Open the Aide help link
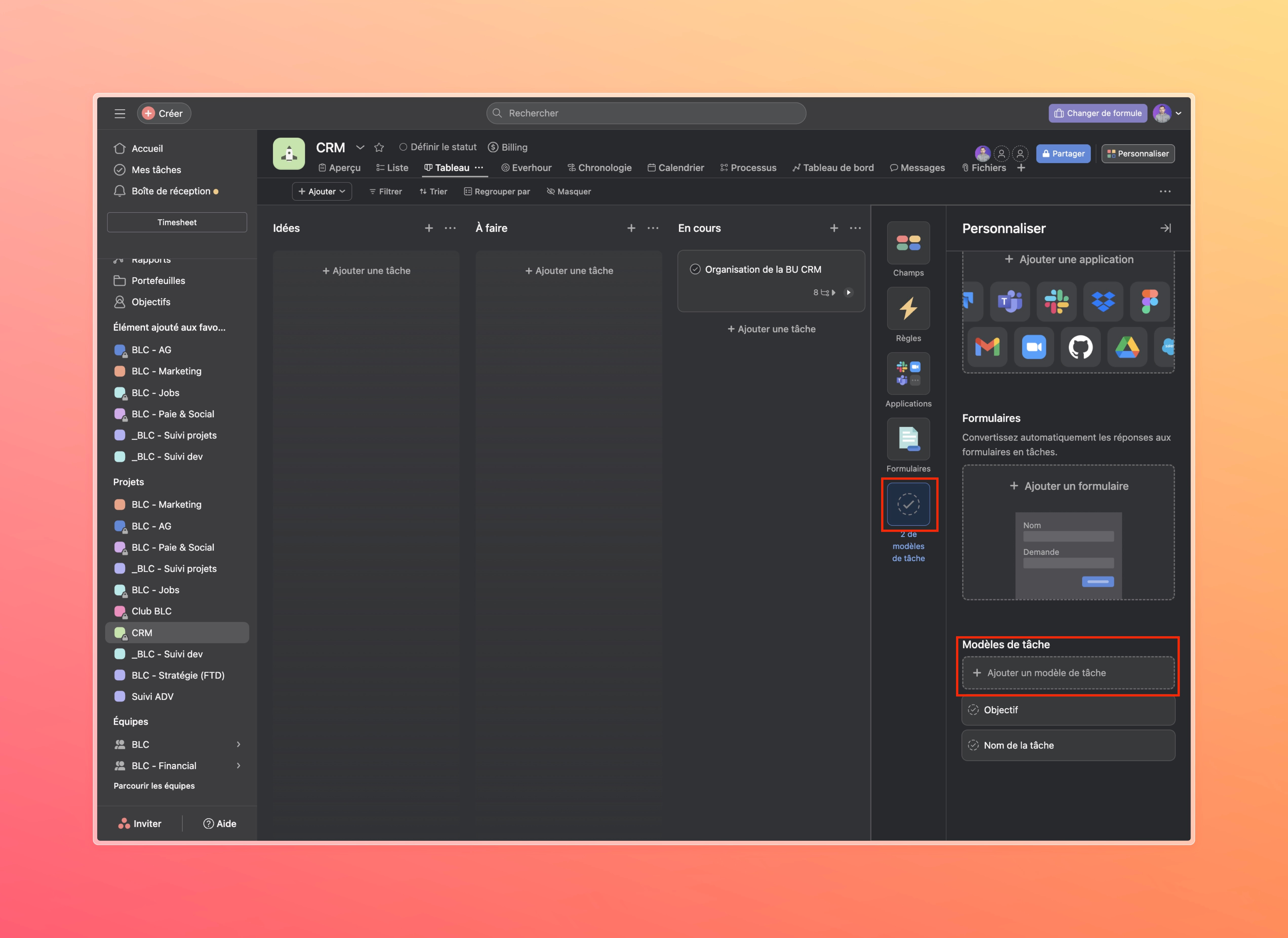This screenshot has height=938, width=1288. (x=220, y=824)
